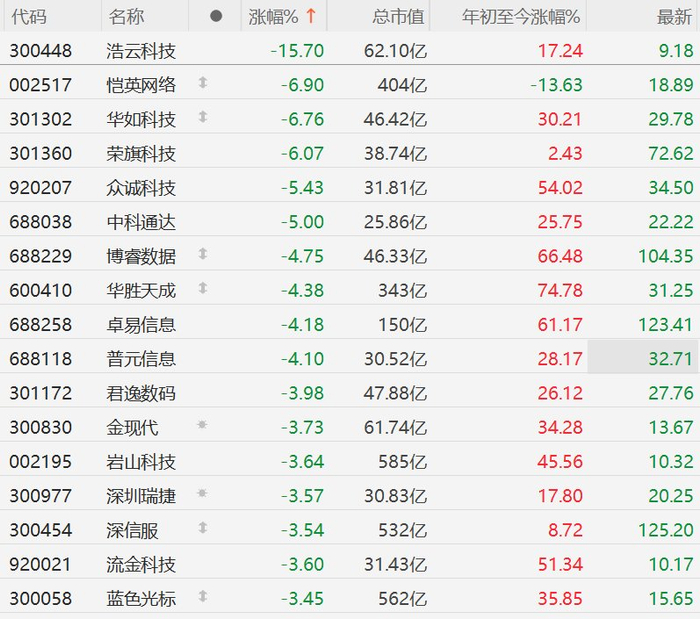Click the 125.20 latest price
The width and height of the screenshot is (700, 619).
tap(666, 530)
